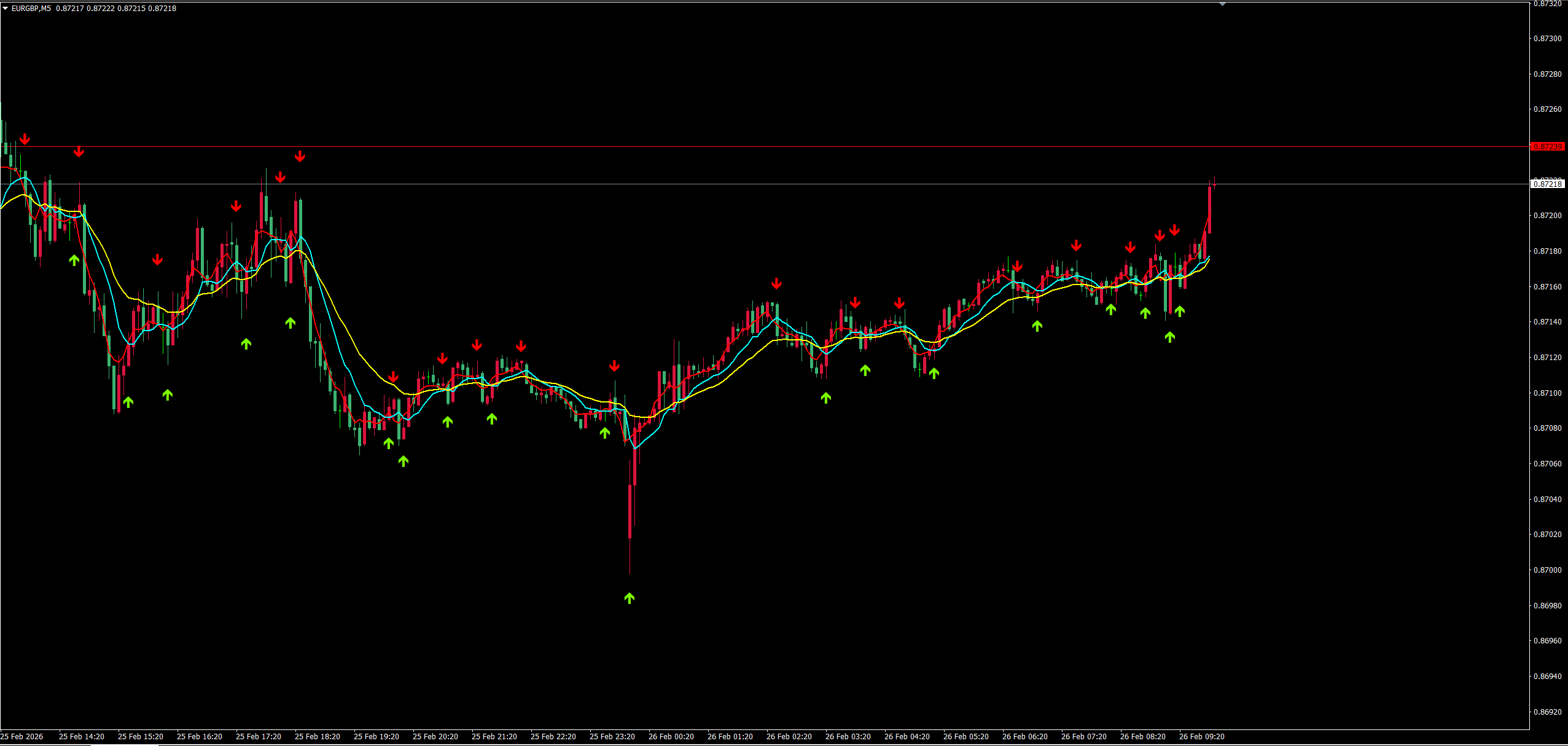The width and height of the screenshot is (1568, 746).
Task: Click the leftmost green up arrow
Action: (x=74, y=260)
